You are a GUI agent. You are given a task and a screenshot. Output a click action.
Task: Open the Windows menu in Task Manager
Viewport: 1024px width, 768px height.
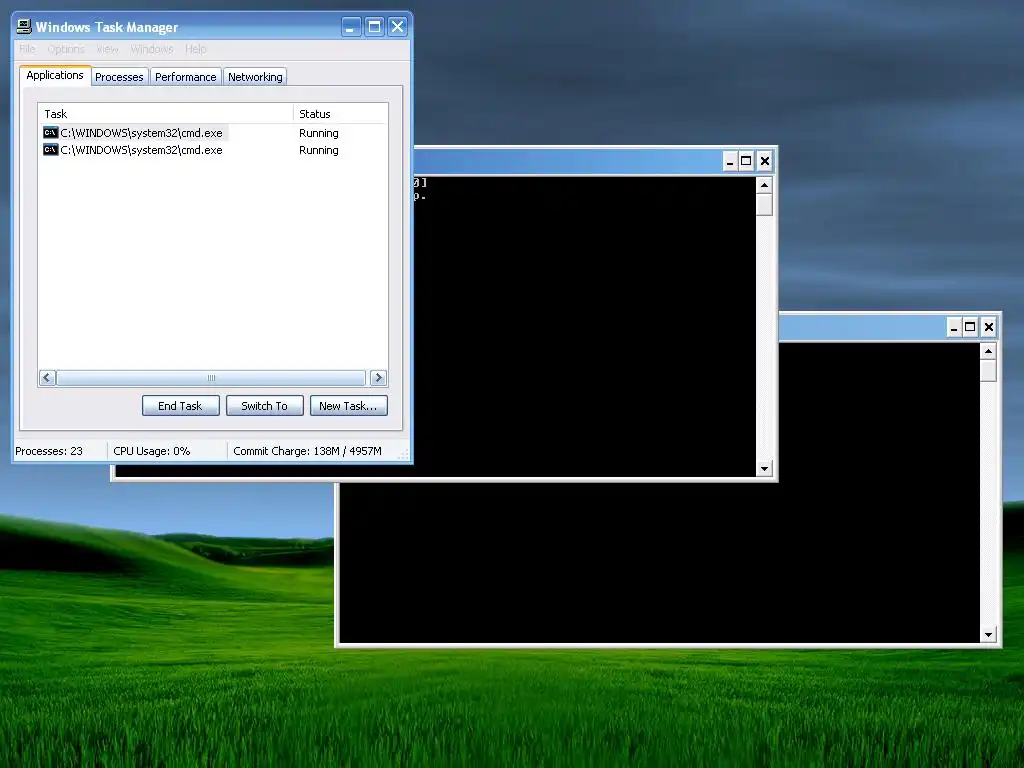point(152,49)
